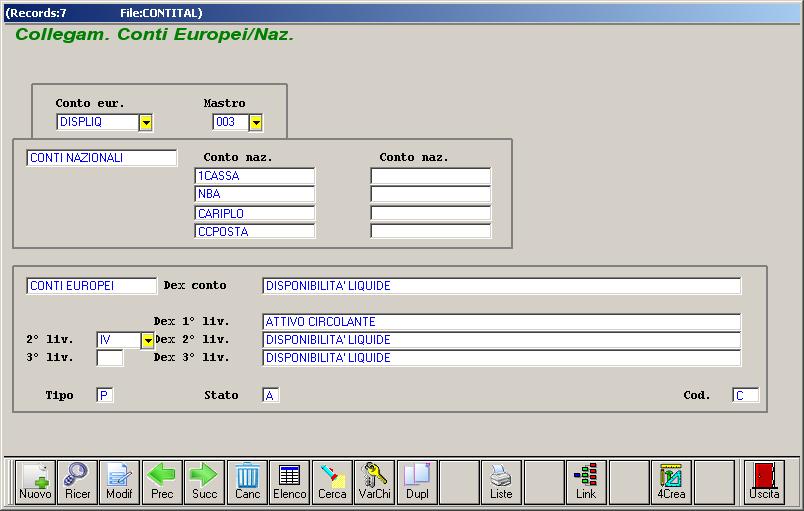Expand the Mastro dropdown arrow
804x511 pixels.
click(256, 122)
